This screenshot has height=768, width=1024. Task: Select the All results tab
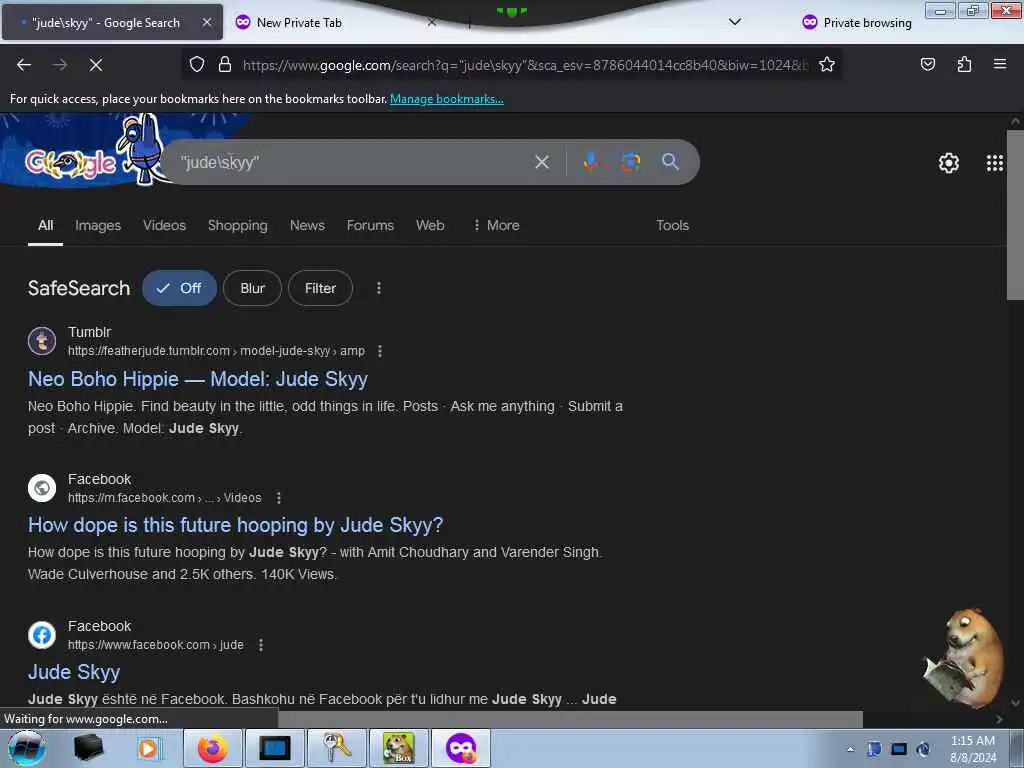(x=45, y=225)
